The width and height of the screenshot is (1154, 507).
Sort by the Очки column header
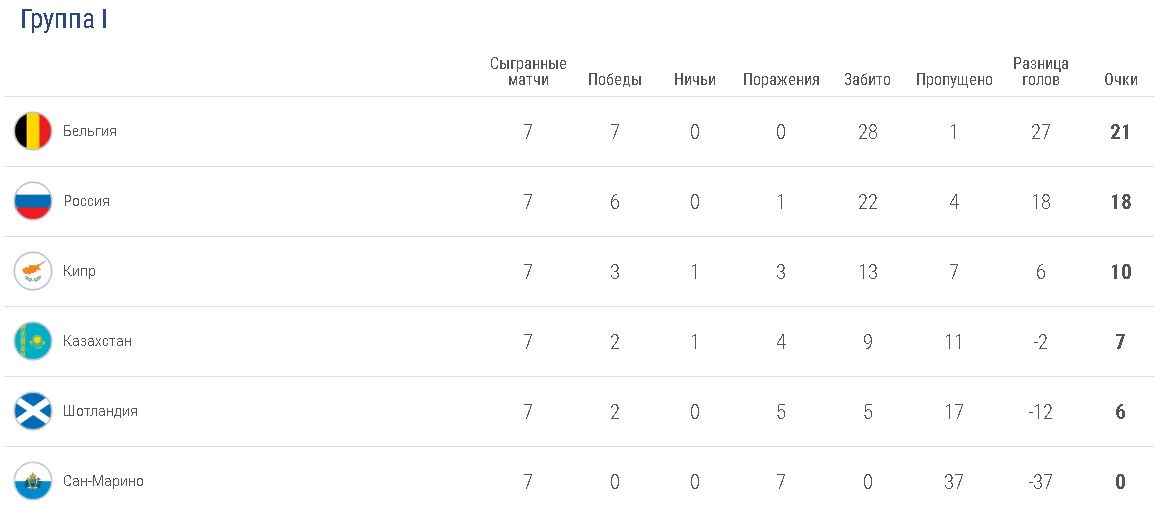tap(1120, 80)
